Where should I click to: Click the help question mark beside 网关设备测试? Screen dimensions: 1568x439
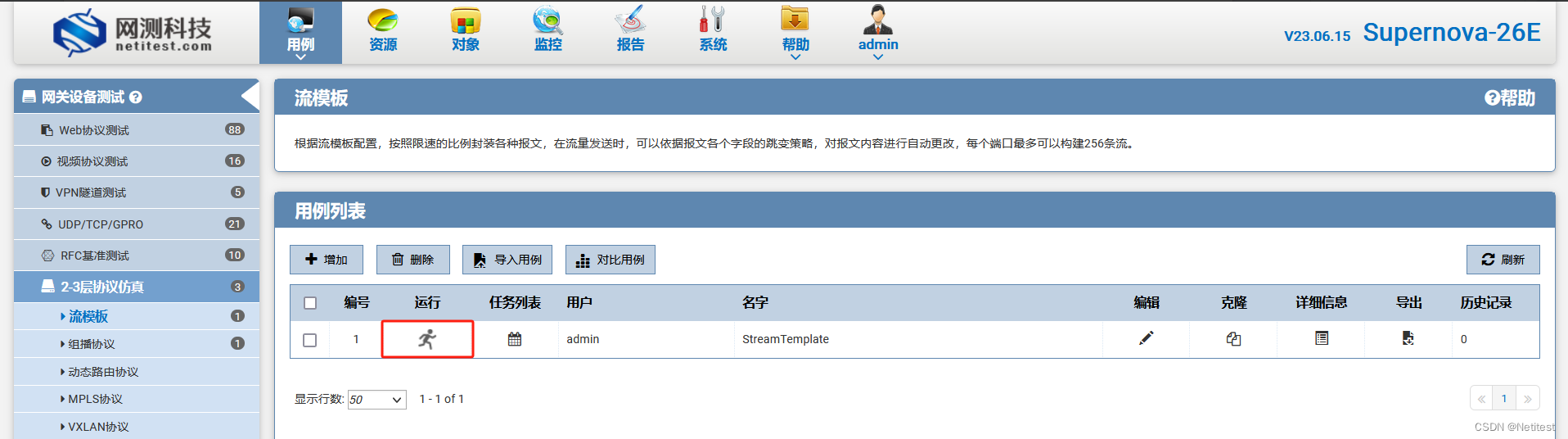tap(136, 97)
